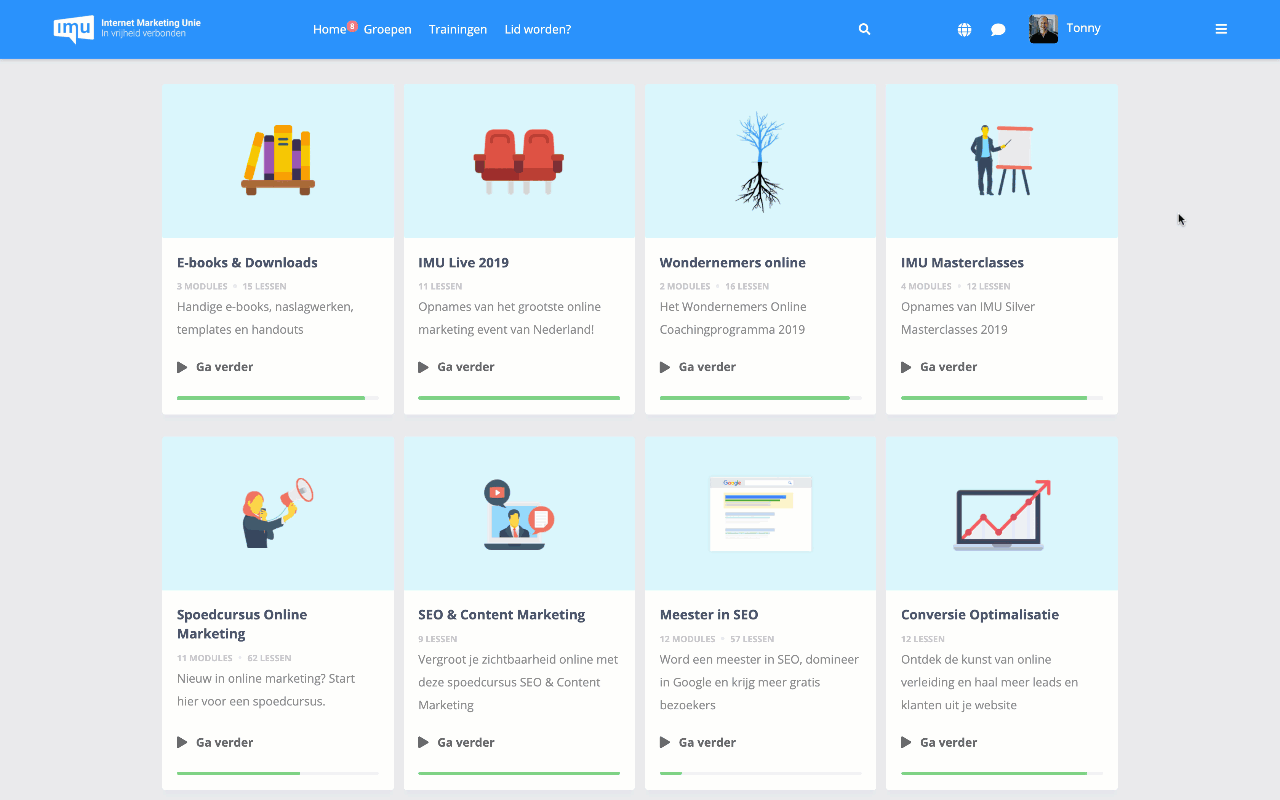1280x800 pixels.
Task: Click the progress bar of IMU Live 2019
Action: (519, 398)
